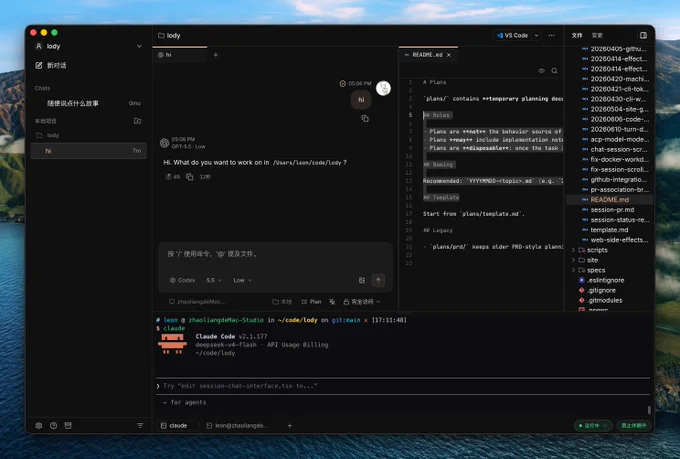Open the more options ellipsis menu
The height and width of the screenshot is (459, 680).
tap(552, 35)
